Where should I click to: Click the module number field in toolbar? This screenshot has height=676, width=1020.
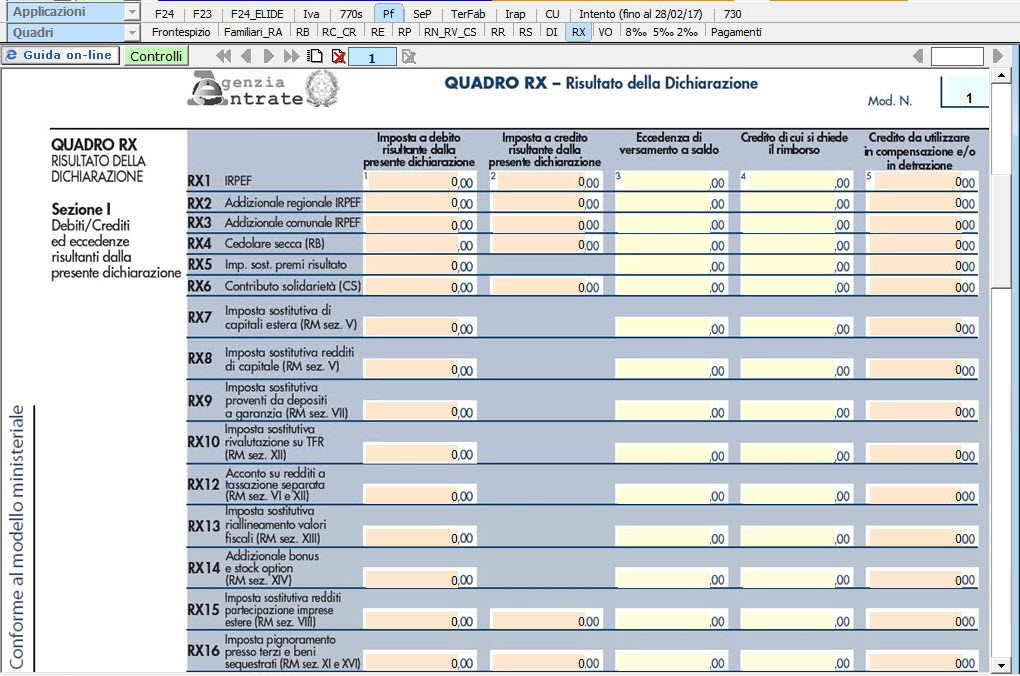tap(372, 57)
